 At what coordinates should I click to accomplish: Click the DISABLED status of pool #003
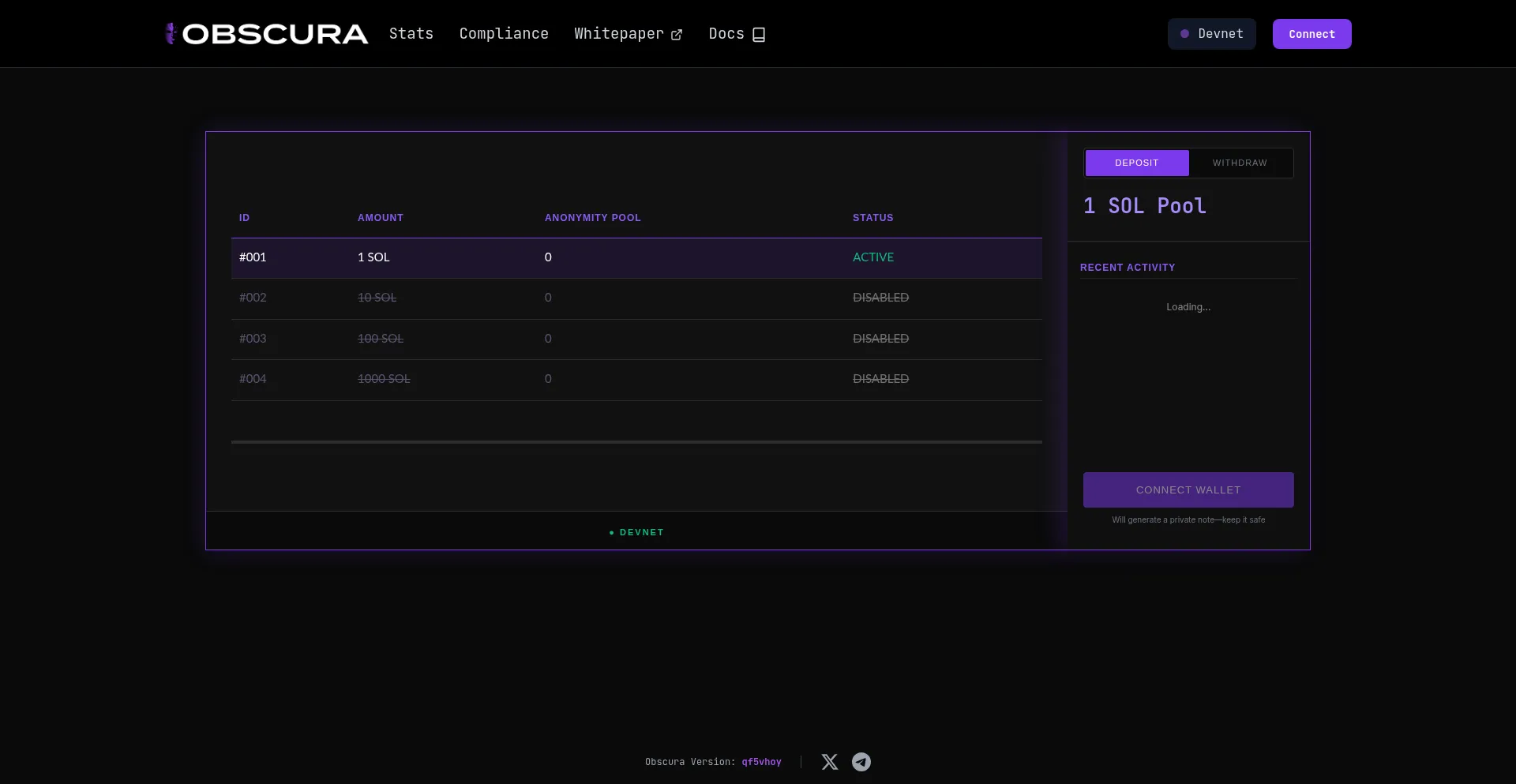[880, 339]
